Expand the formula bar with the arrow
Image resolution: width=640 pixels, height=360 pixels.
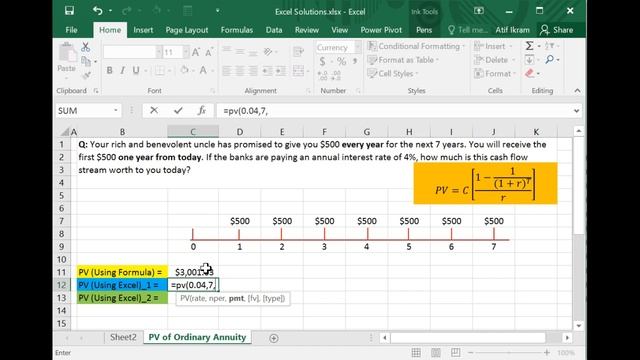pyautogui.click(x=576, y=111)
